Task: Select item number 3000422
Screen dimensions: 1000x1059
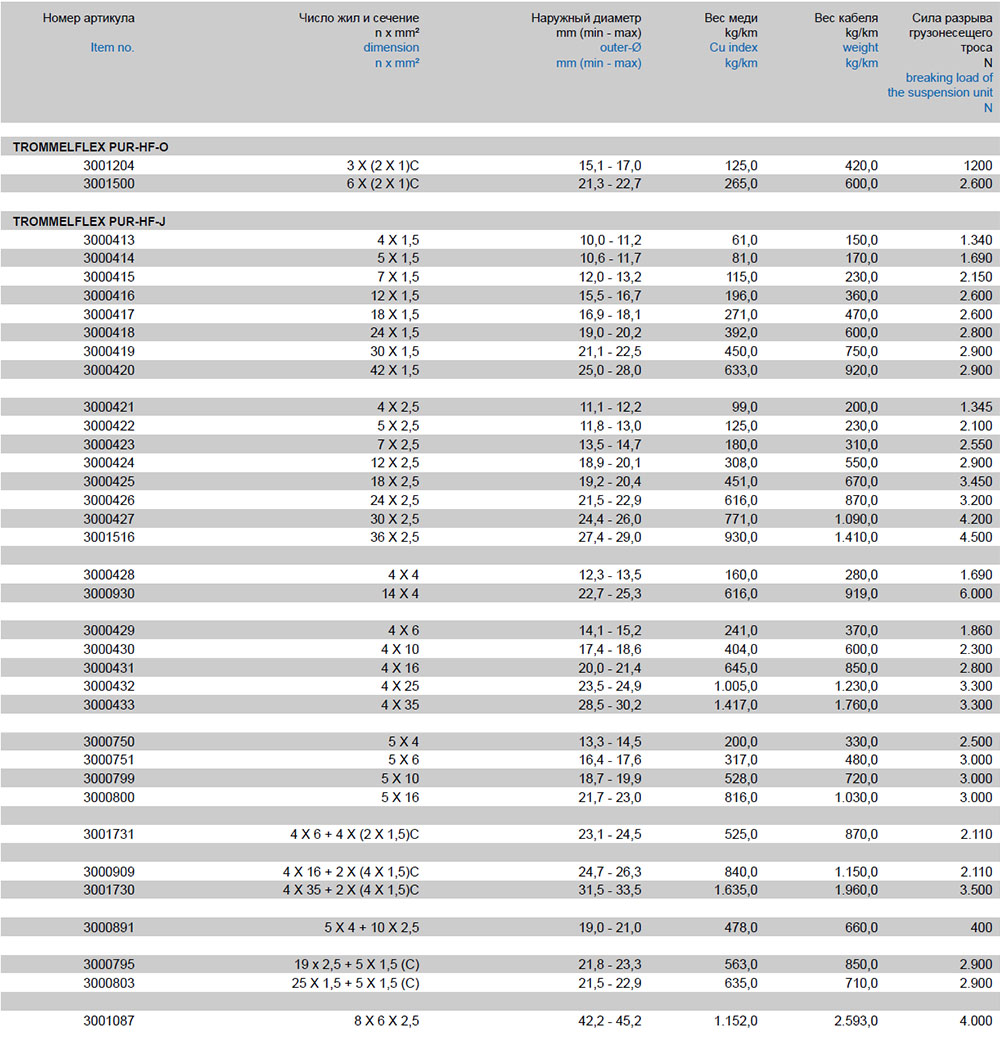Action: pos(109,426)
